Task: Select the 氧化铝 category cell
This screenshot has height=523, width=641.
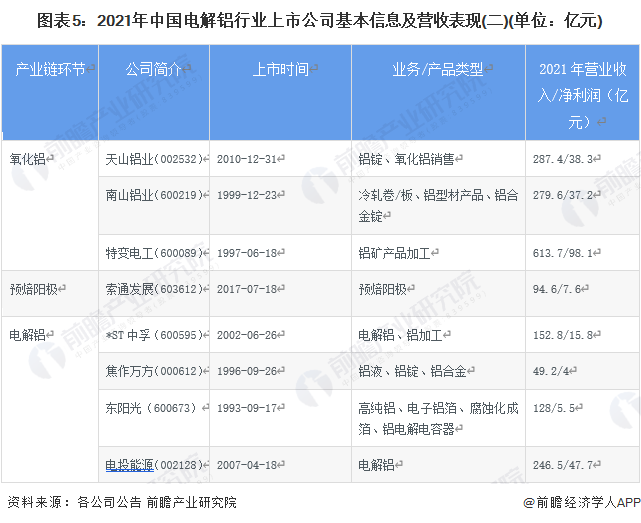Action: tap(50, 205)
